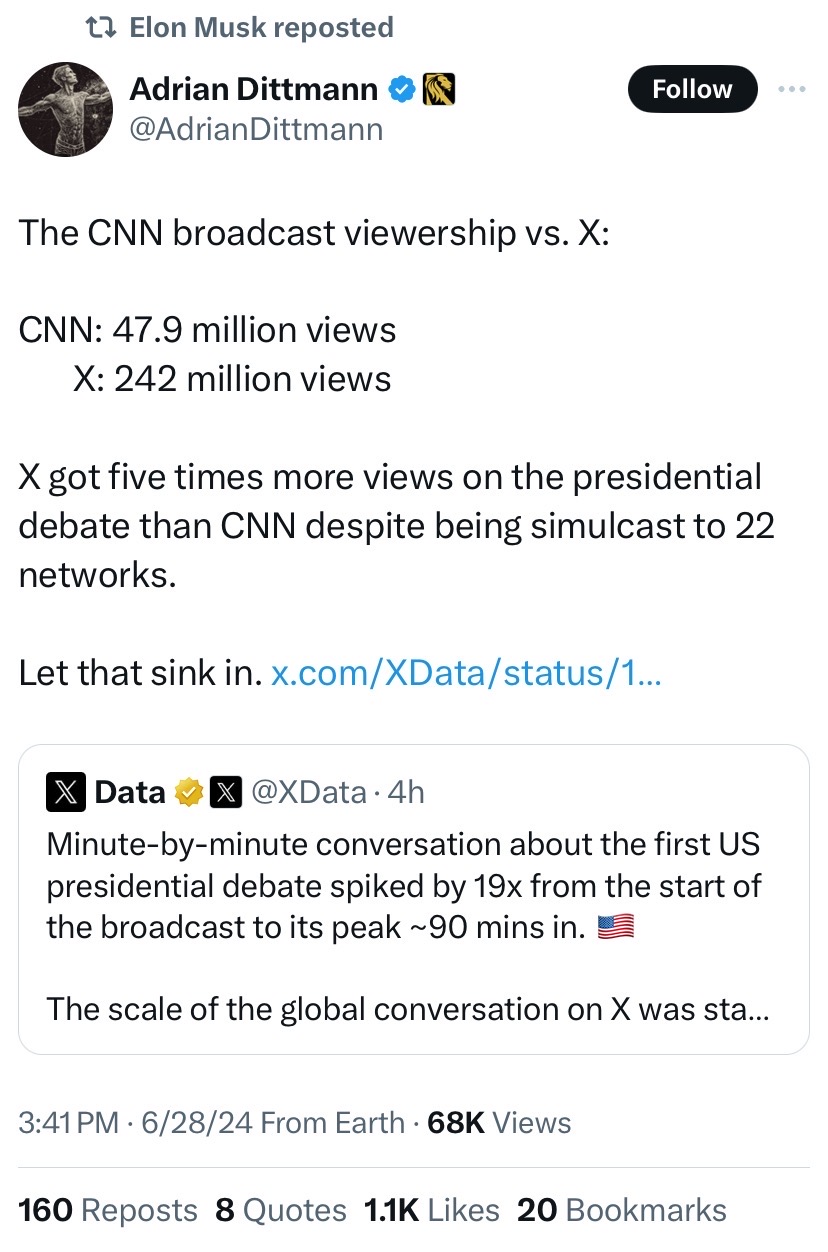Image resolution: width=828 pixels, height=1252 pixels.
Task: Open Adrian Dittmann's profile avatar
Action: [66, 110]
